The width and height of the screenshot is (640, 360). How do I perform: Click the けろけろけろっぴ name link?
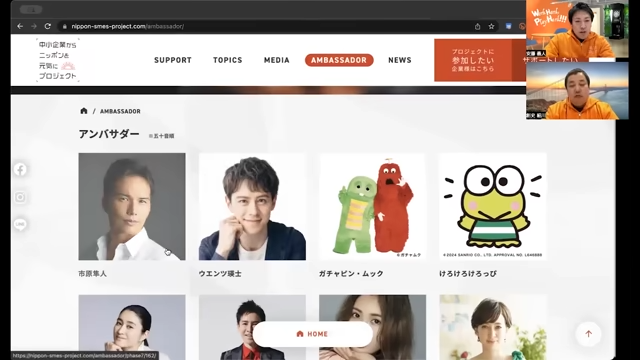tap(468, 273)
